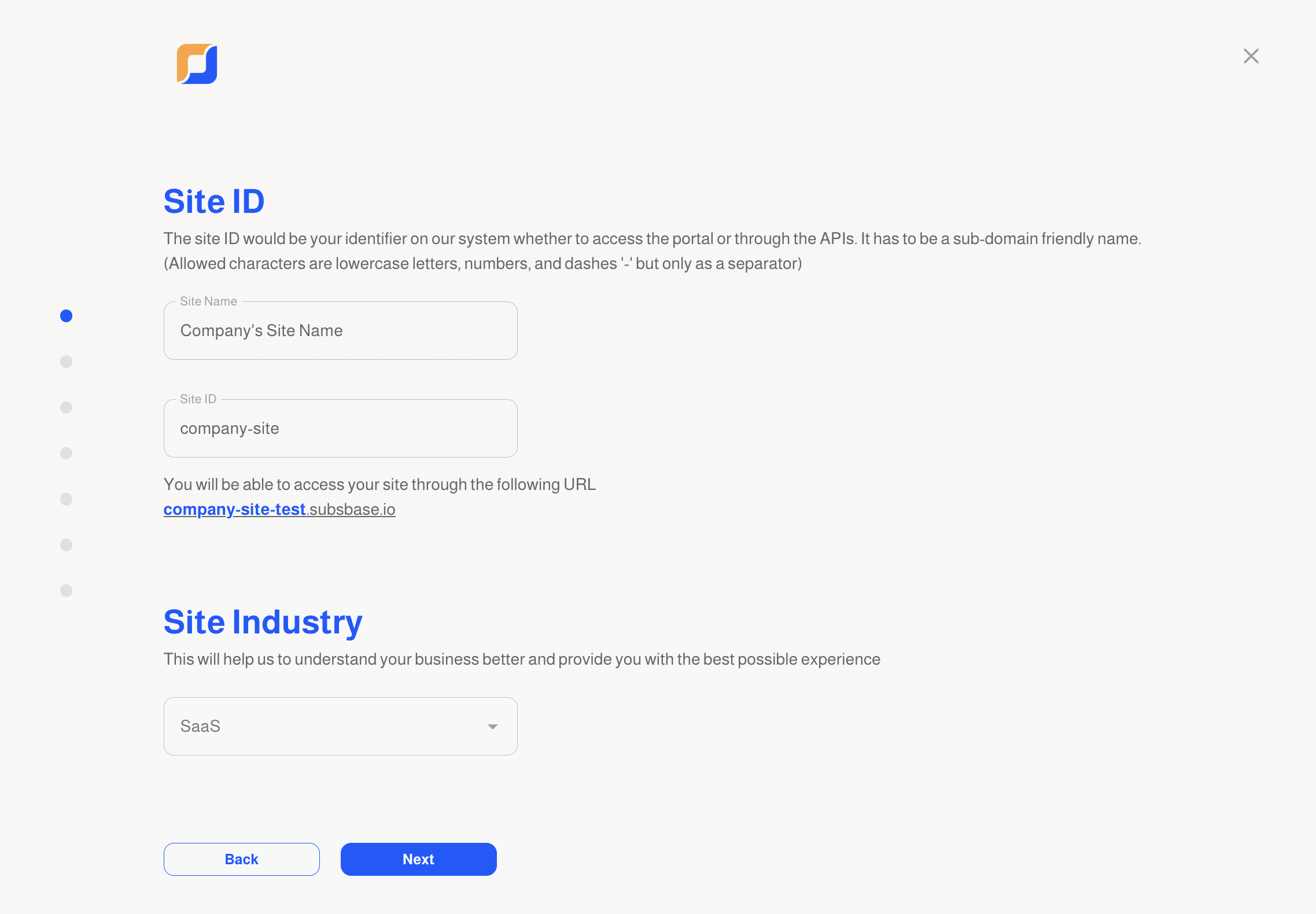Click the floating 'Site Name' field label

pyautogui.click(x=208, y=301)
